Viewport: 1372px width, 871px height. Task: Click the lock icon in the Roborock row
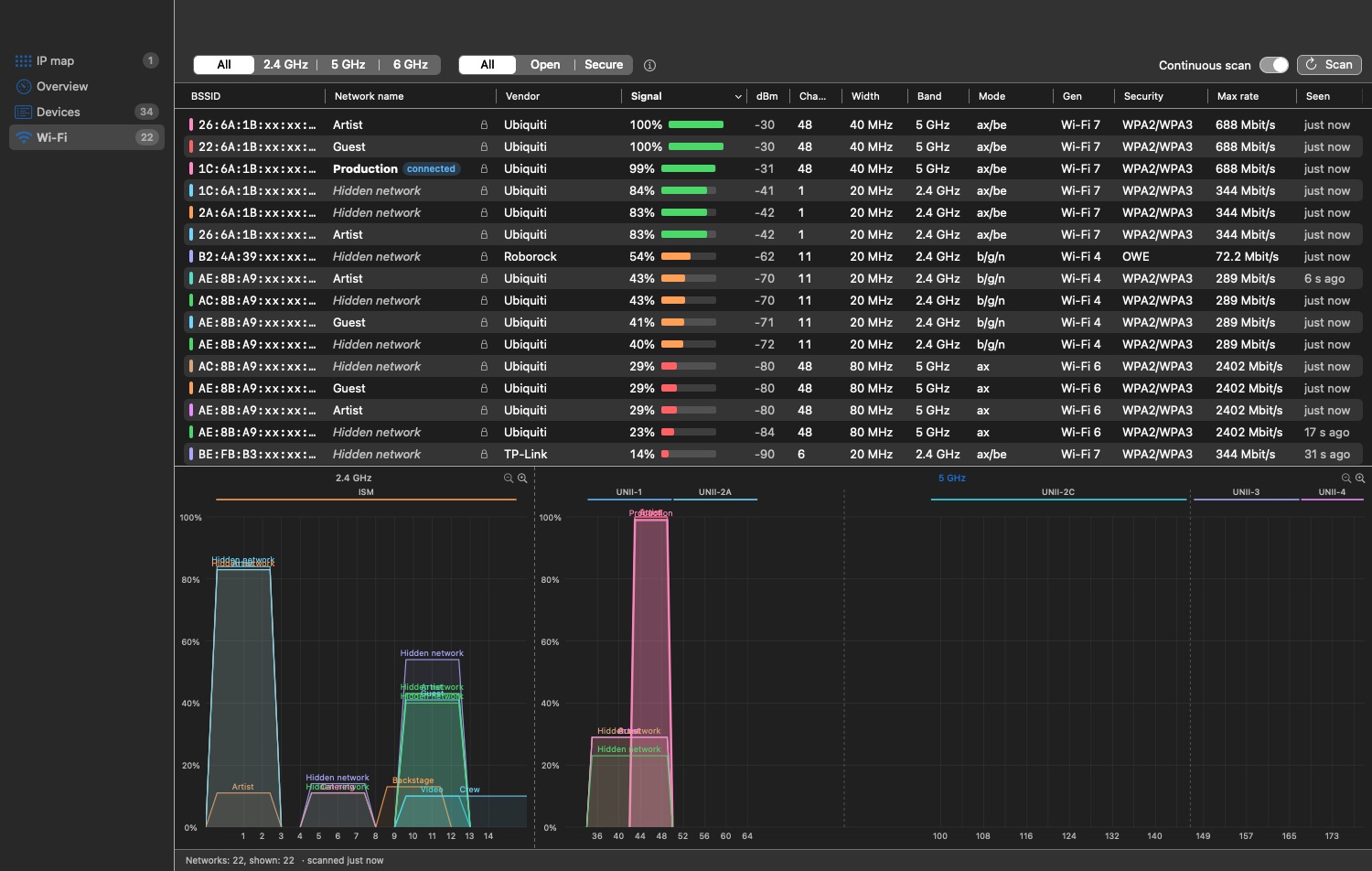pyautogui.click(x=484, y=256)
